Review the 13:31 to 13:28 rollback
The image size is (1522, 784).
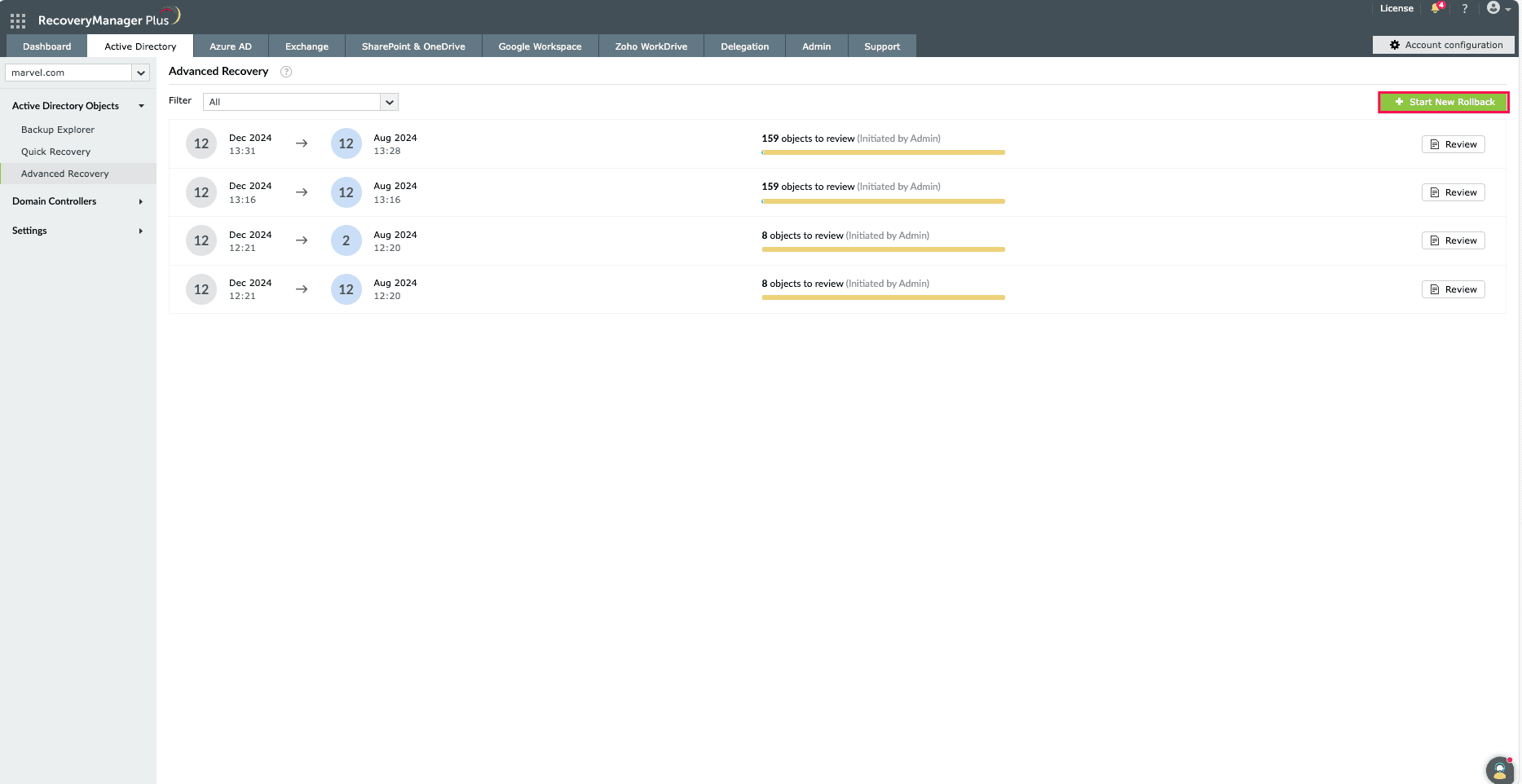pos(1454,144)
